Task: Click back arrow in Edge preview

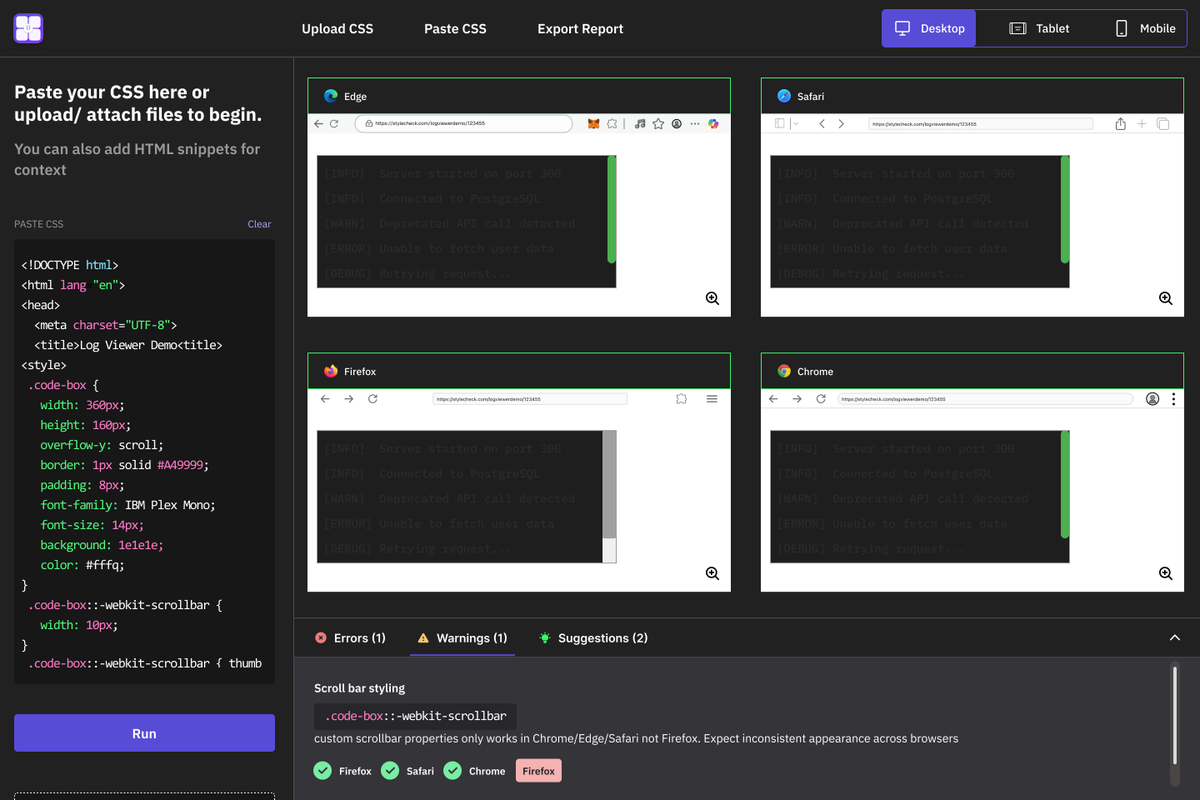Action: tap(319, 124)
